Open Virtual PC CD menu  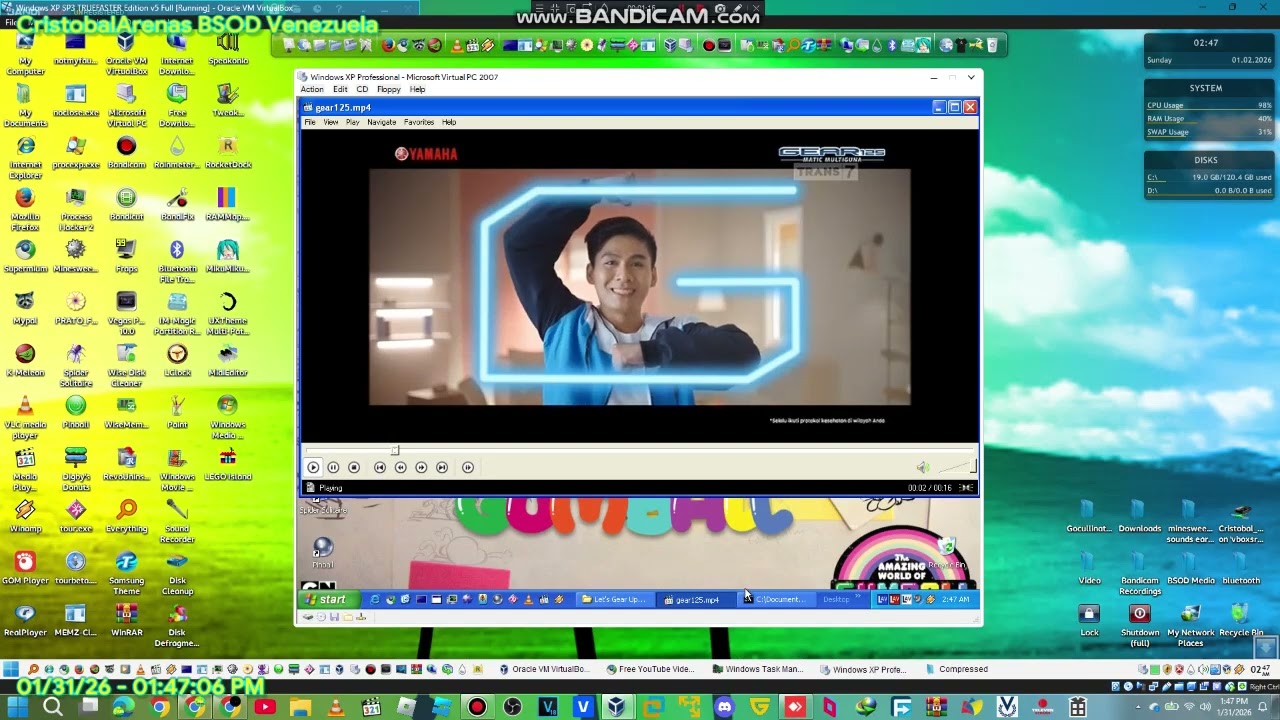362,90
